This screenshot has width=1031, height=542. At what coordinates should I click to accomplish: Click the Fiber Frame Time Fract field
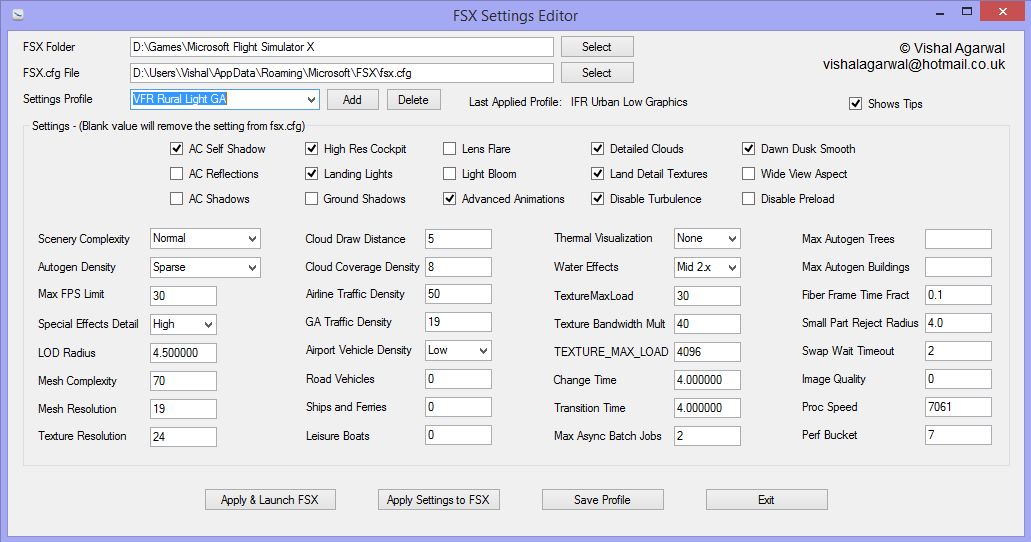pos(958,295)
